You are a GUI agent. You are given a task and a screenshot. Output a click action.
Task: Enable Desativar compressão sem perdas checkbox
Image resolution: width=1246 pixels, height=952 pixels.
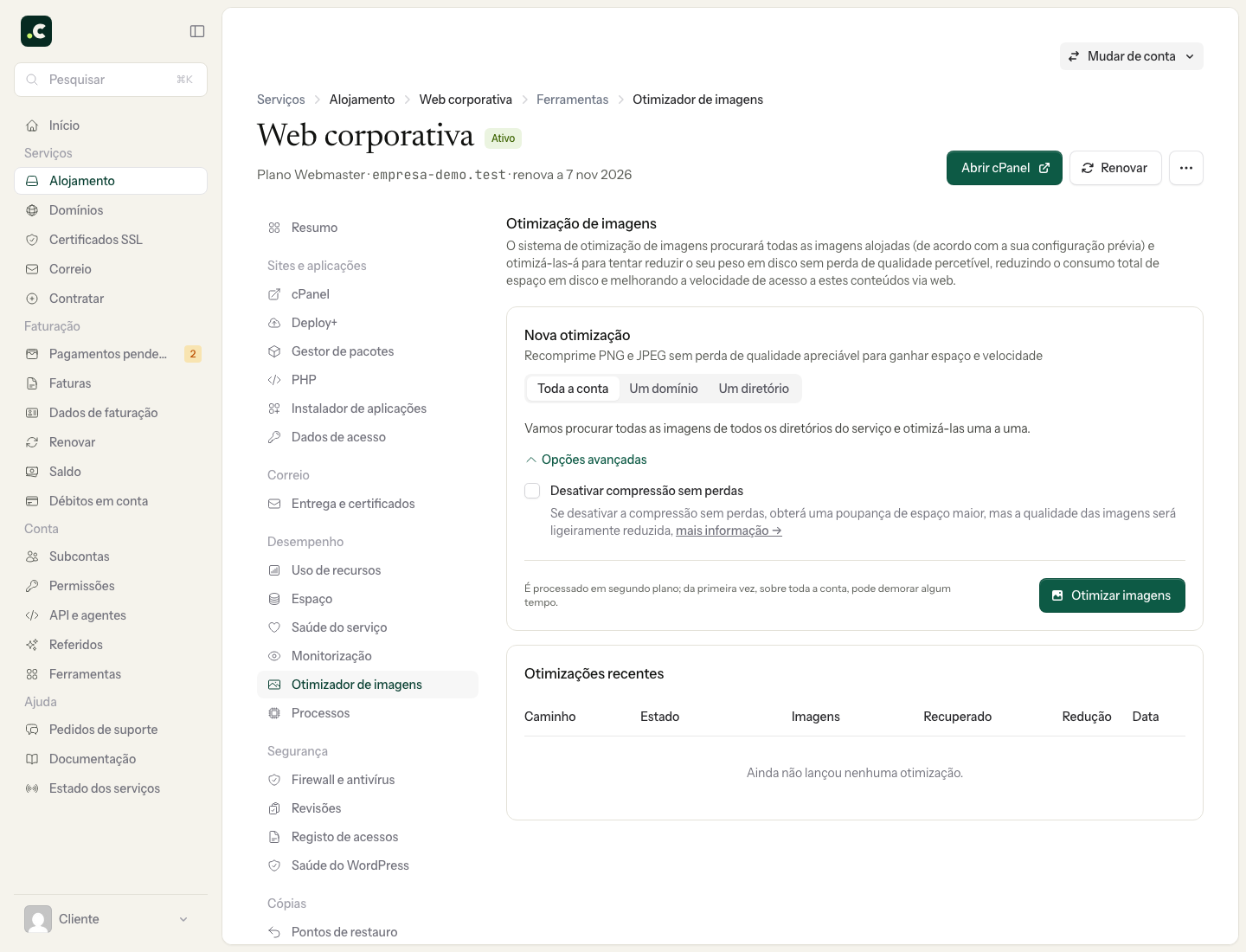(x=532, y=491)
